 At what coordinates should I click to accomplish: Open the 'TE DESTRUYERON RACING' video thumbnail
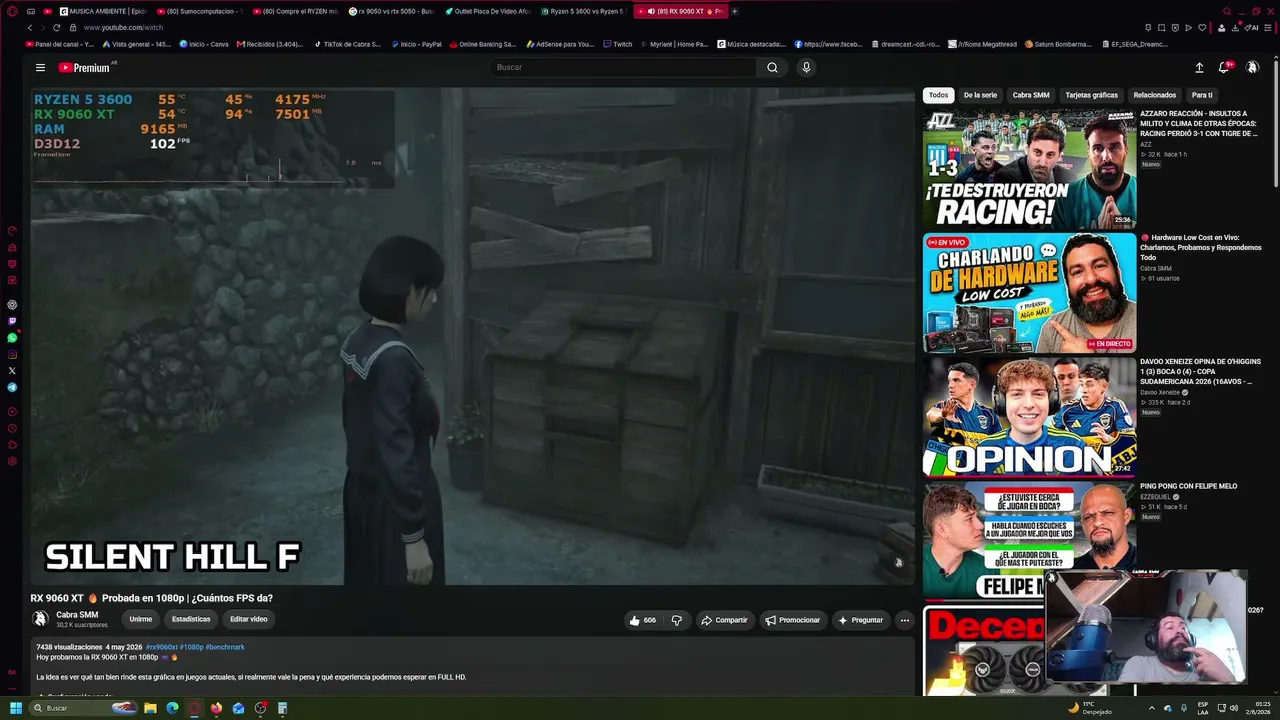[x=1029, y=169]
